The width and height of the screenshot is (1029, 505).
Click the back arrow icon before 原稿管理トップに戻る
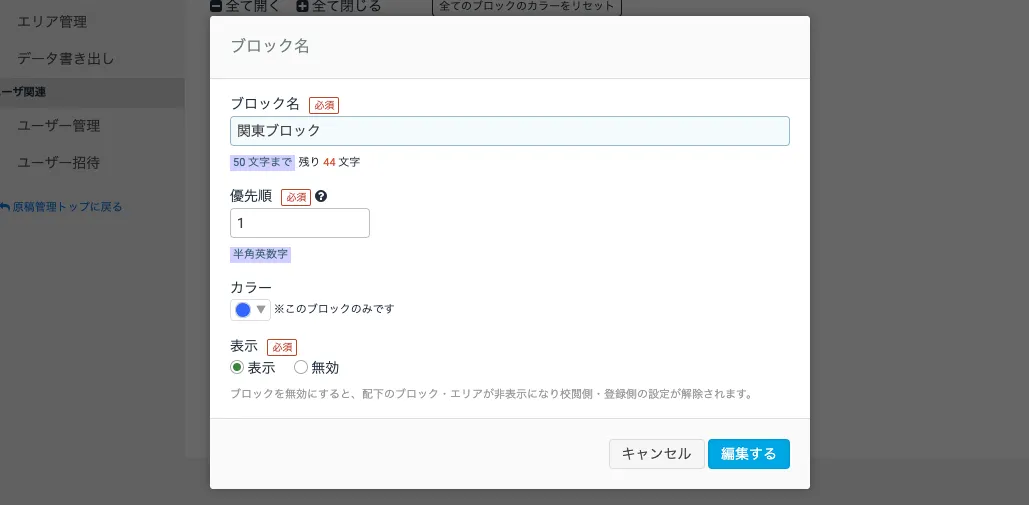[4, 207]
